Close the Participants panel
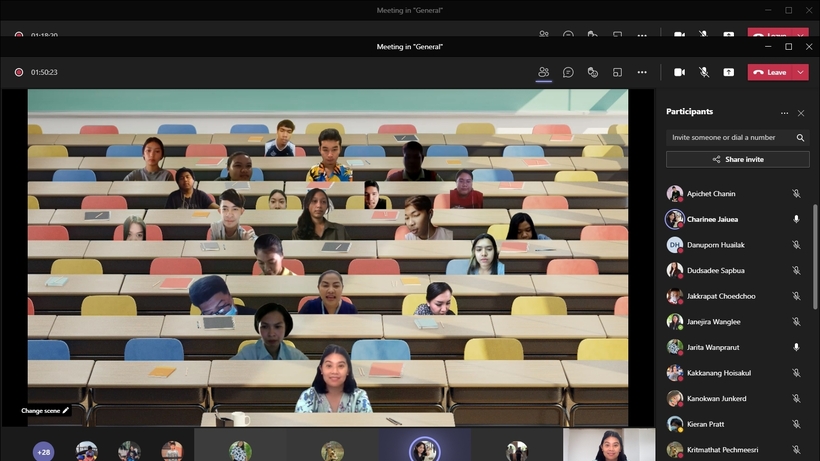The image size is (820, 461). coord(801,113)
